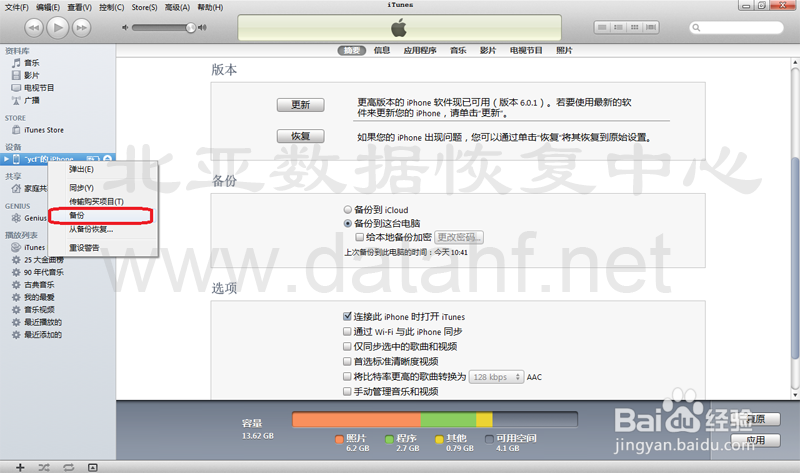Viewport: 800px width, 473px height.
Task: Open the Store(S) menu
Action: [144, 7]
